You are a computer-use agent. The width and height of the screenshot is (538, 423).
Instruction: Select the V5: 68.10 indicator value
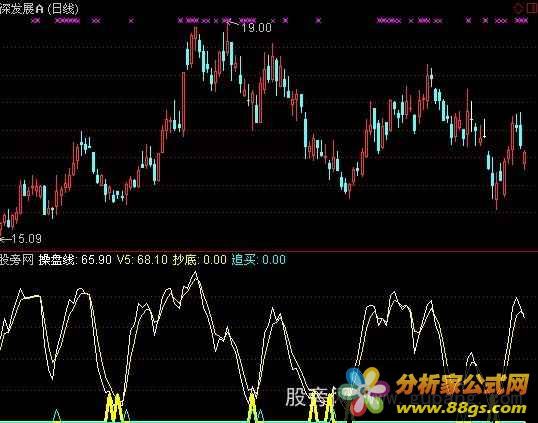click(142, 260)
